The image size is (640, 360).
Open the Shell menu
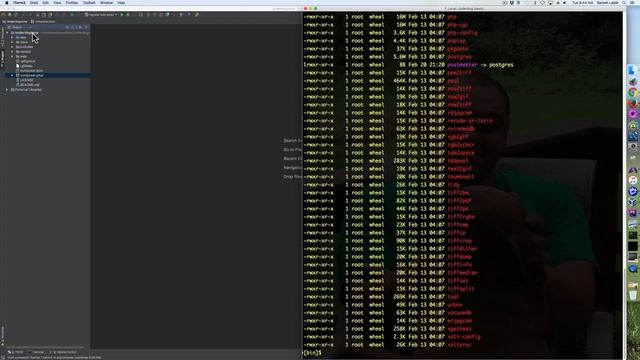pos(34,2)
